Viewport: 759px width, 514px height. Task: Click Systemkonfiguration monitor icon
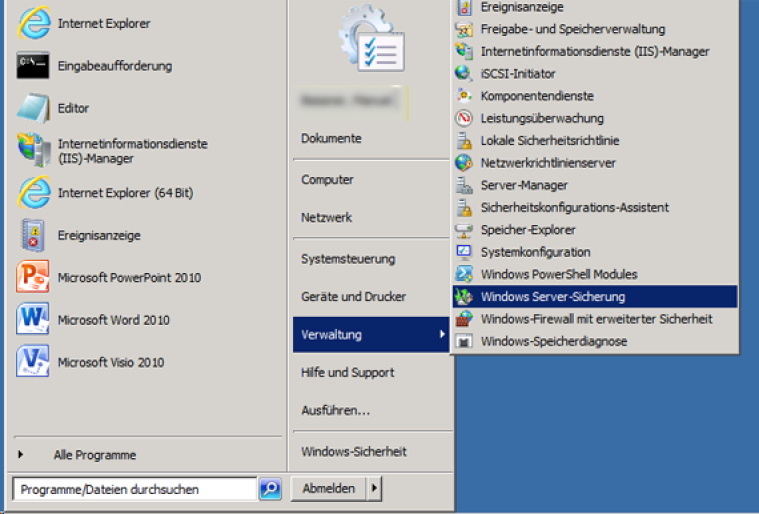[464, 252]
